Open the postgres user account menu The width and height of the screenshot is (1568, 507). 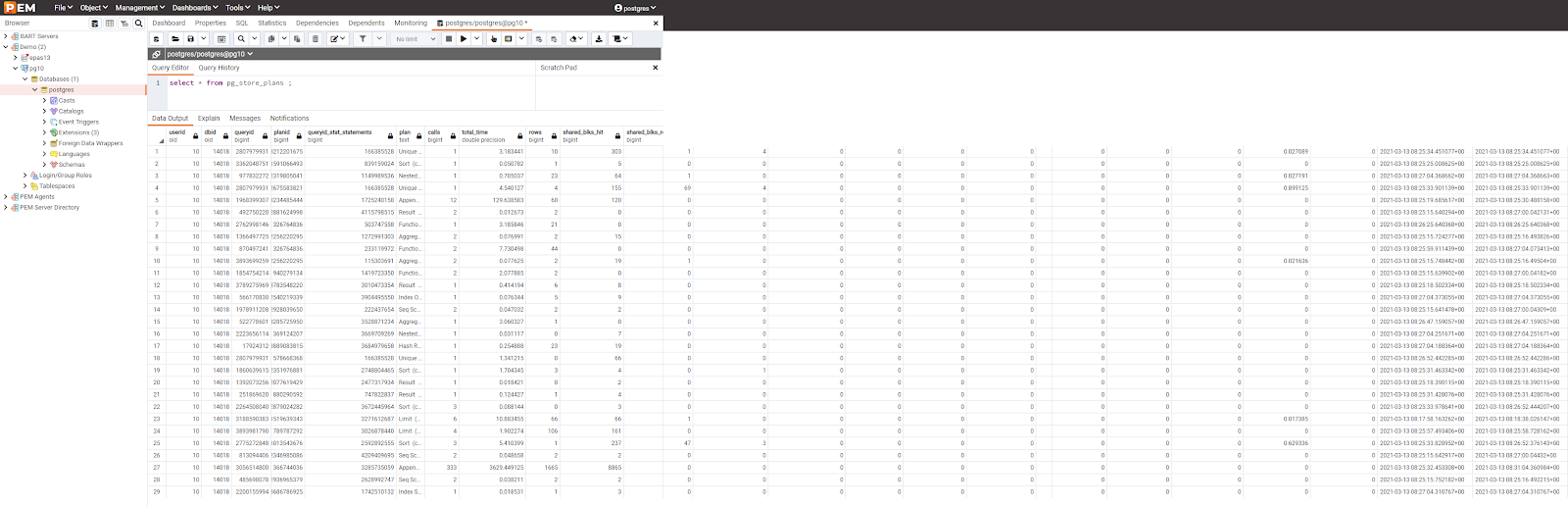(635, 7)
